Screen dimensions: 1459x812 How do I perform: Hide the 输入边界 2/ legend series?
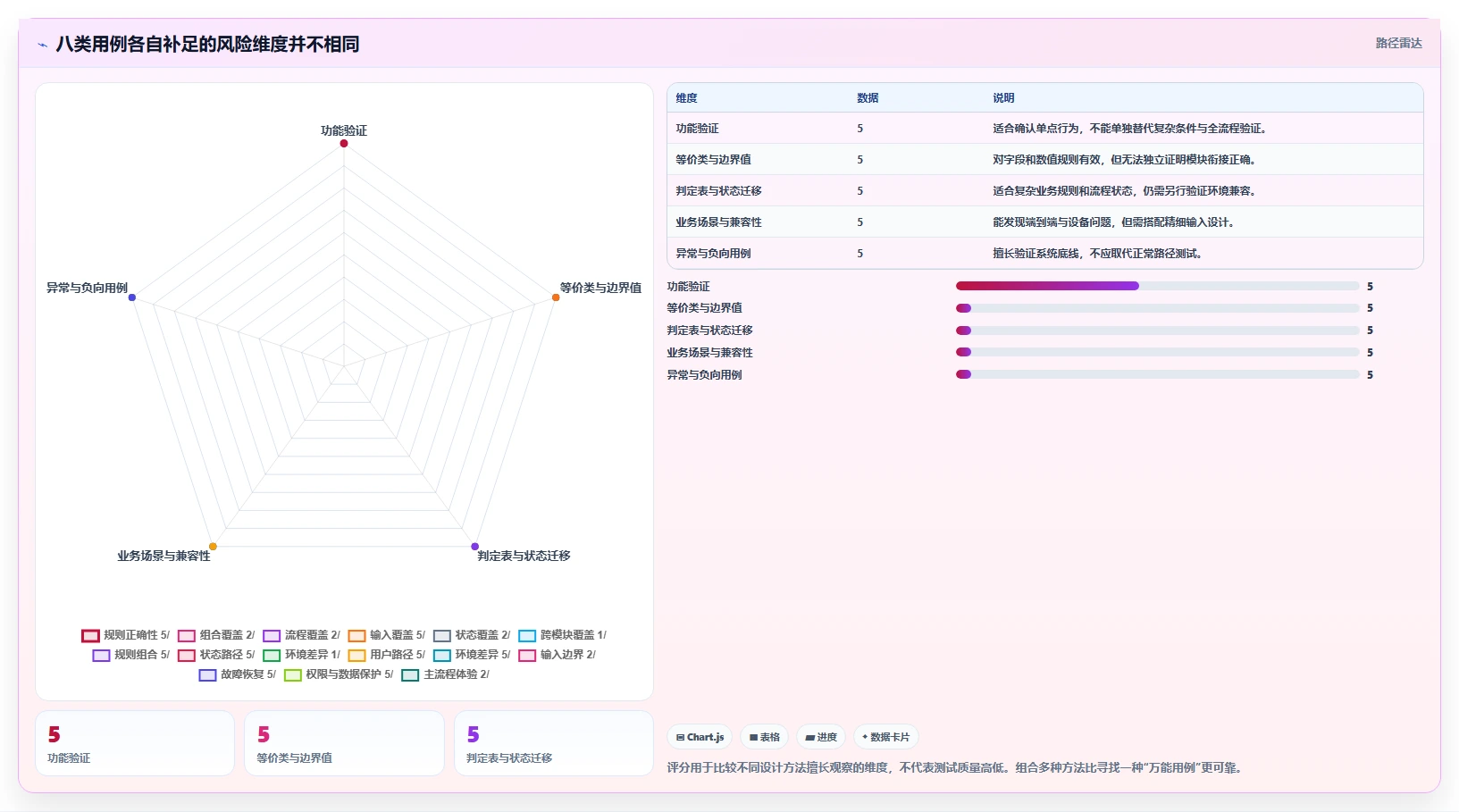(x=558, y=656)
